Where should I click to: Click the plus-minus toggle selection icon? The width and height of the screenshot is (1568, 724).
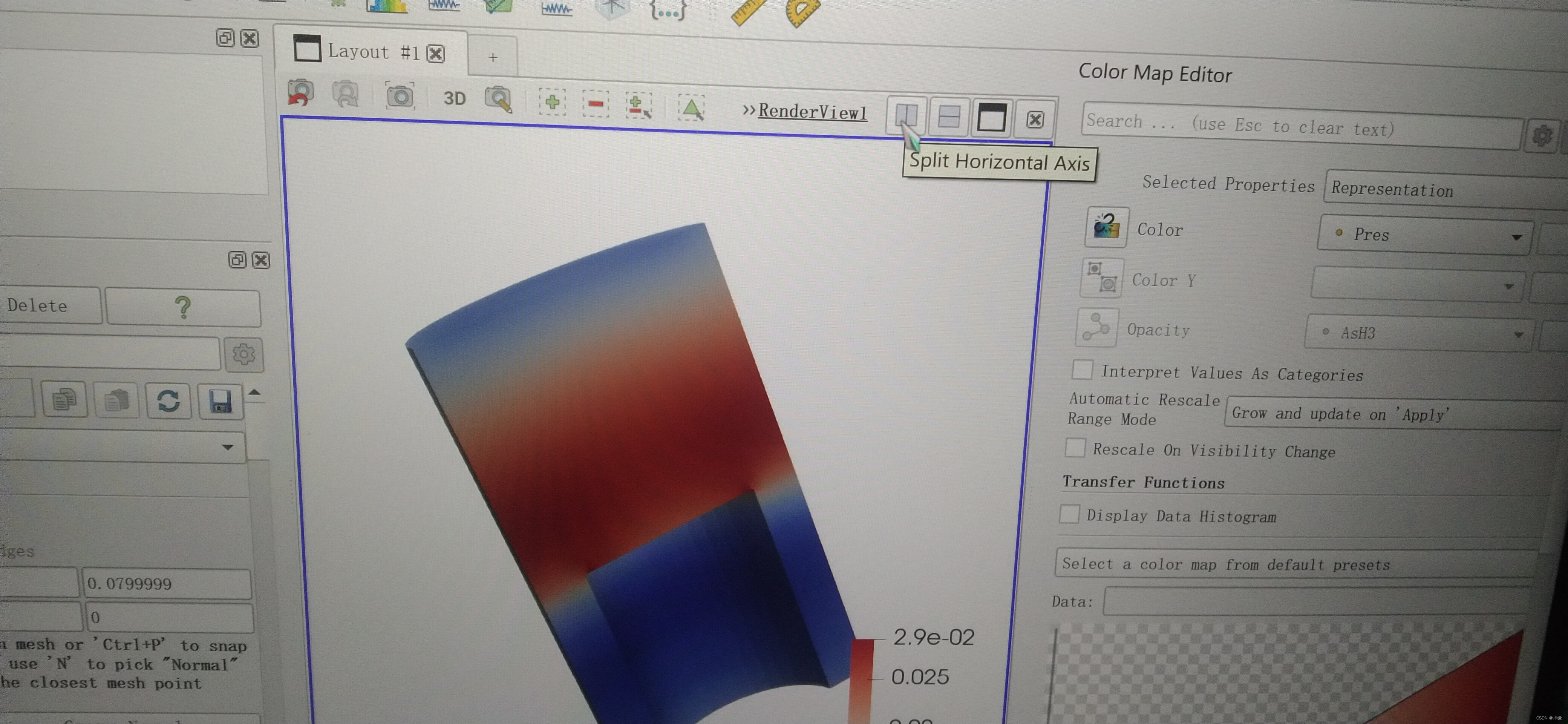coord(639,105)
